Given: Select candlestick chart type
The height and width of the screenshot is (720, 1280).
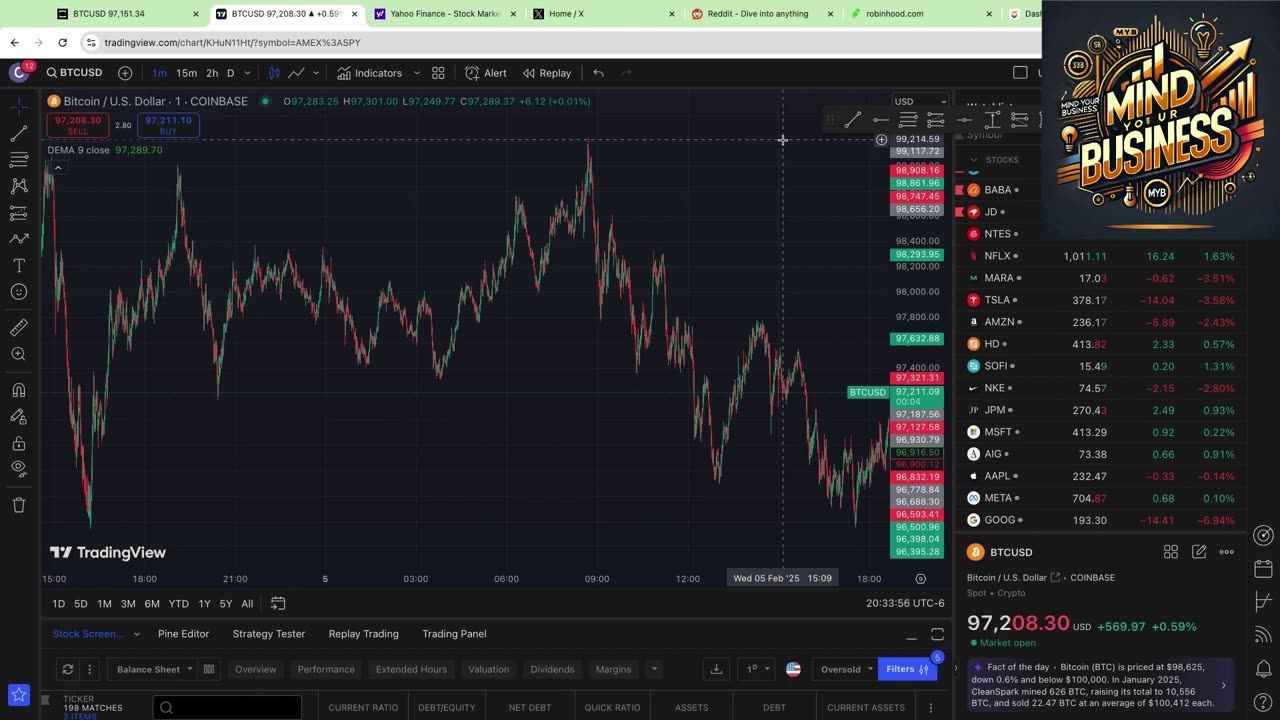Looking at the screenshot, I should pos(274,73).
